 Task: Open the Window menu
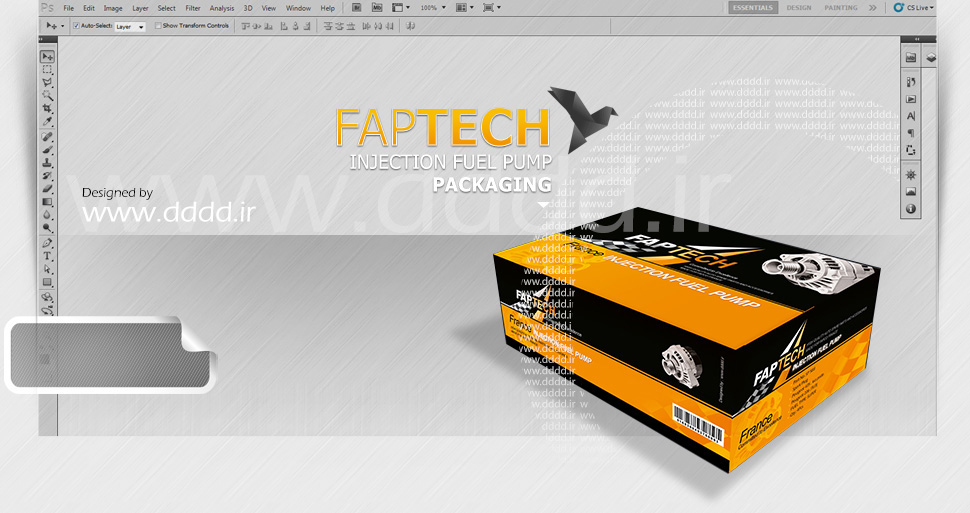click(298, 8)
